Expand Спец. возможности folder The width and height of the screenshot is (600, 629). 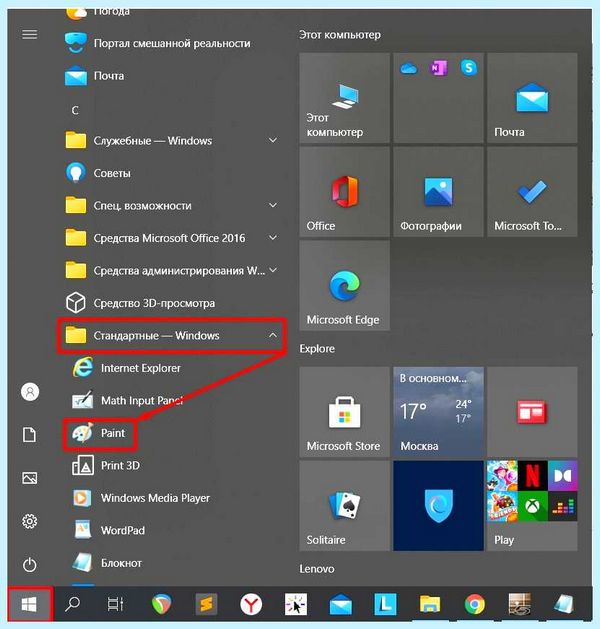click(172, 205)
